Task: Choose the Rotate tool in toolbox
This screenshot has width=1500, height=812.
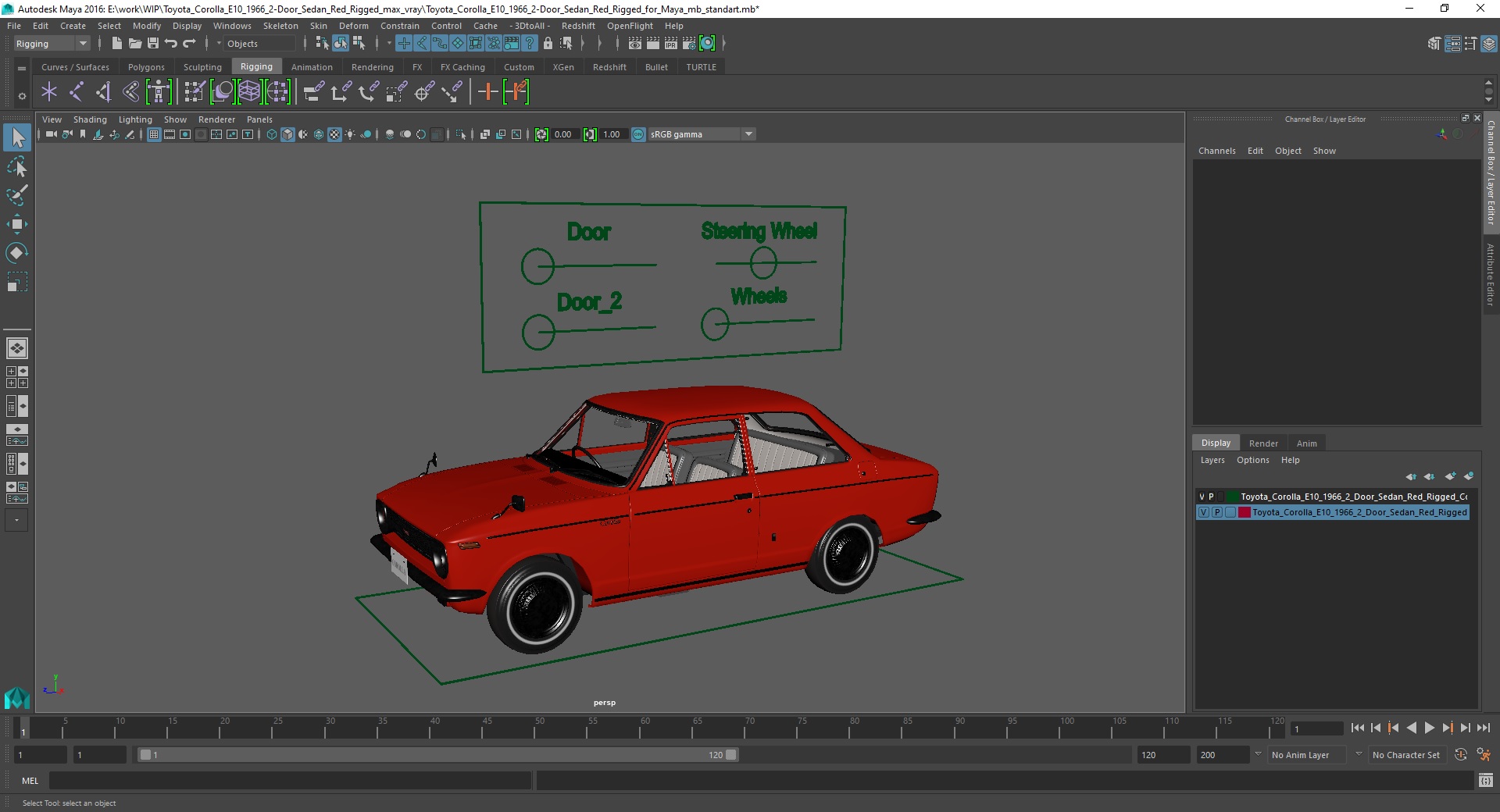Action: (17, 252)
